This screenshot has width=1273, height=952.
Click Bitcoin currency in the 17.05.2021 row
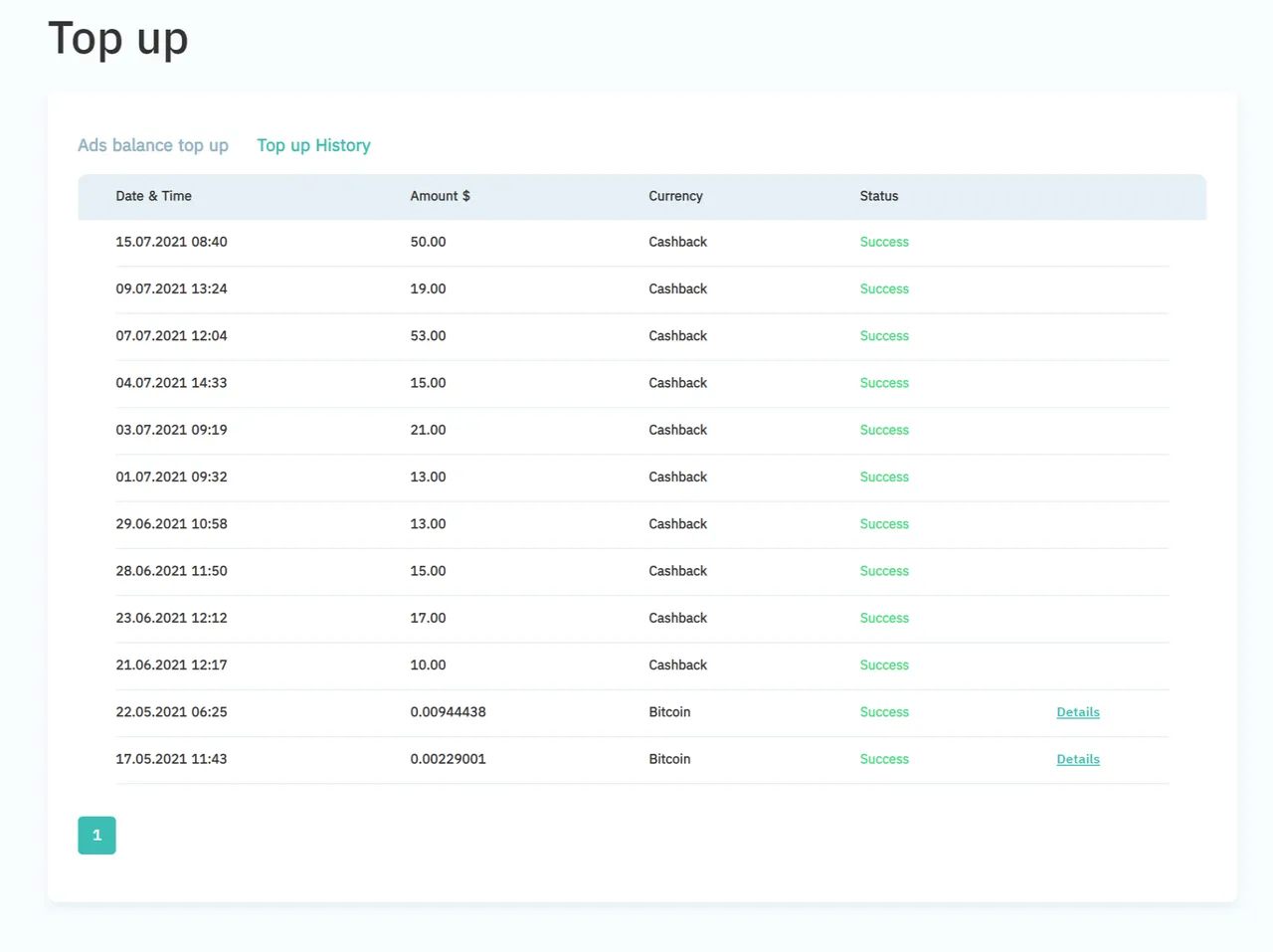(669, 759)
